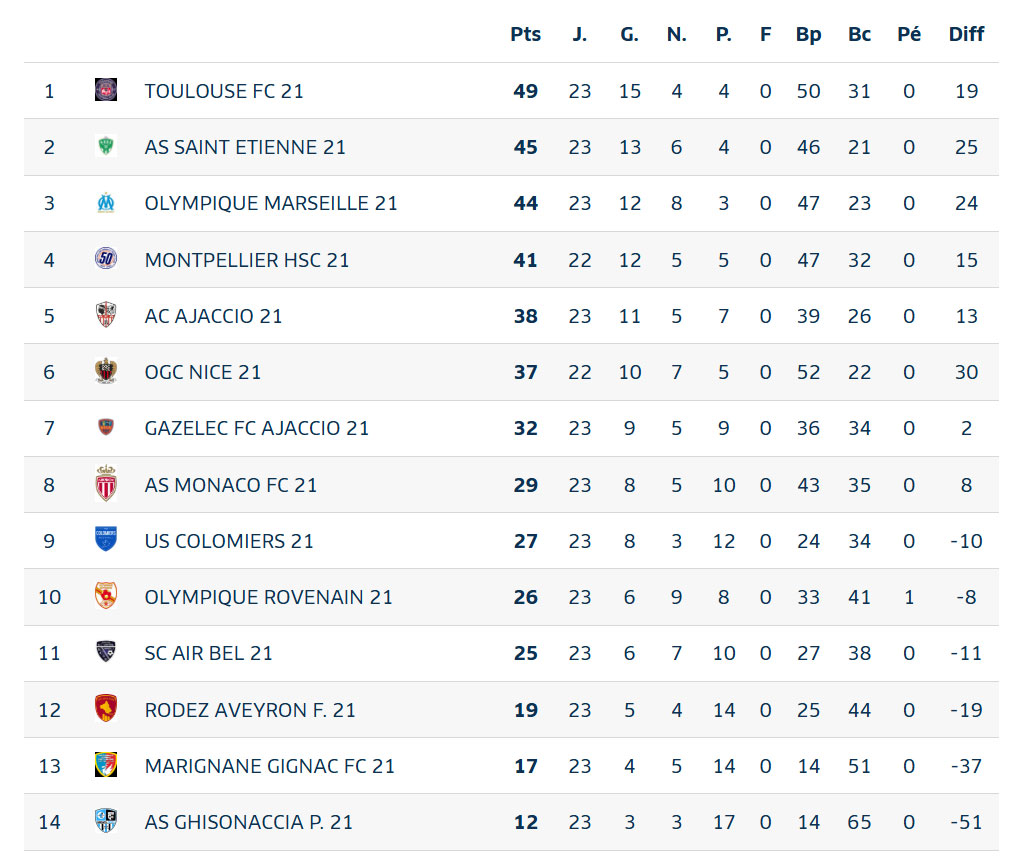Select the GAZELEC FC AJACCIO 21 name

257,428
